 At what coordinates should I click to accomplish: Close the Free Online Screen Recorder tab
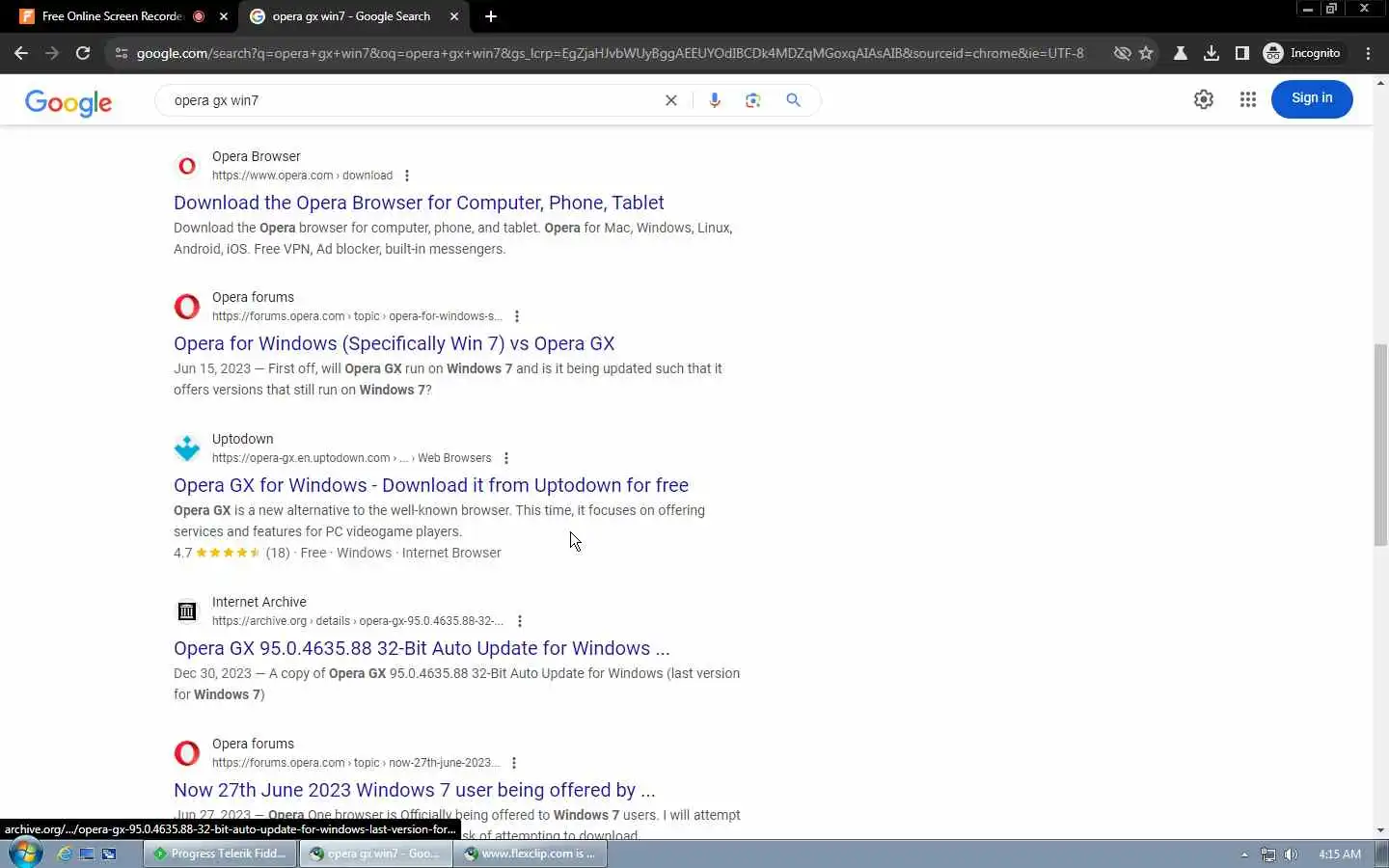point(224,16)
